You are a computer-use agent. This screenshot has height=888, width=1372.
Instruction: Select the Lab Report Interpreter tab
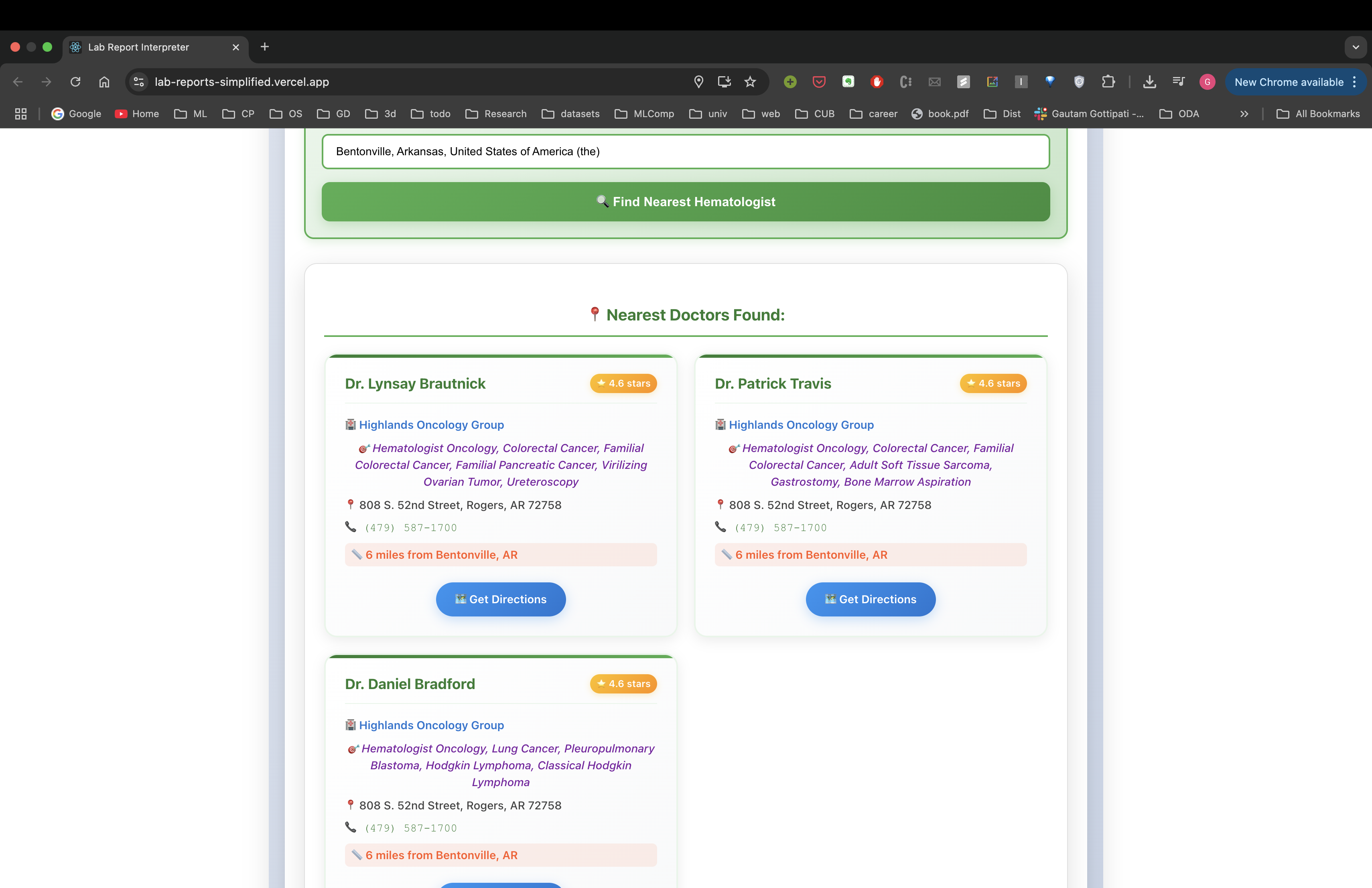point(138,47)
